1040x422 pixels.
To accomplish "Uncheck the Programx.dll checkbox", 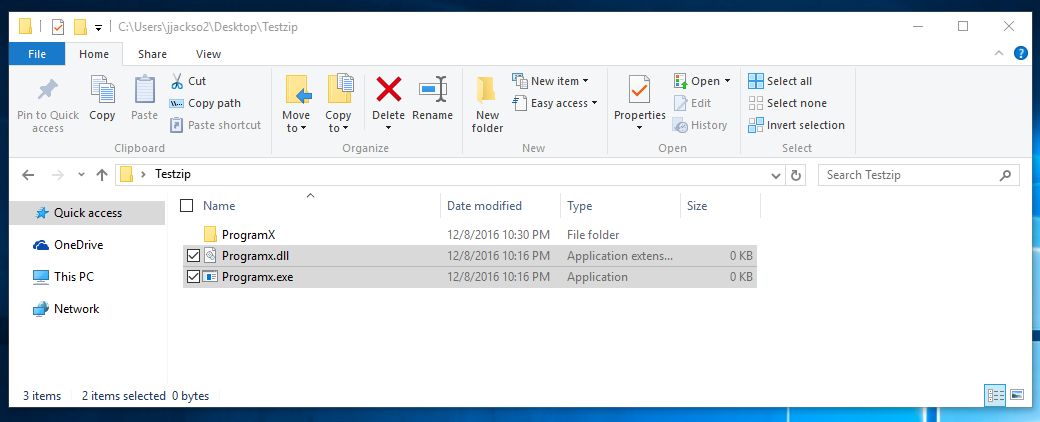I will coord(193,255).
